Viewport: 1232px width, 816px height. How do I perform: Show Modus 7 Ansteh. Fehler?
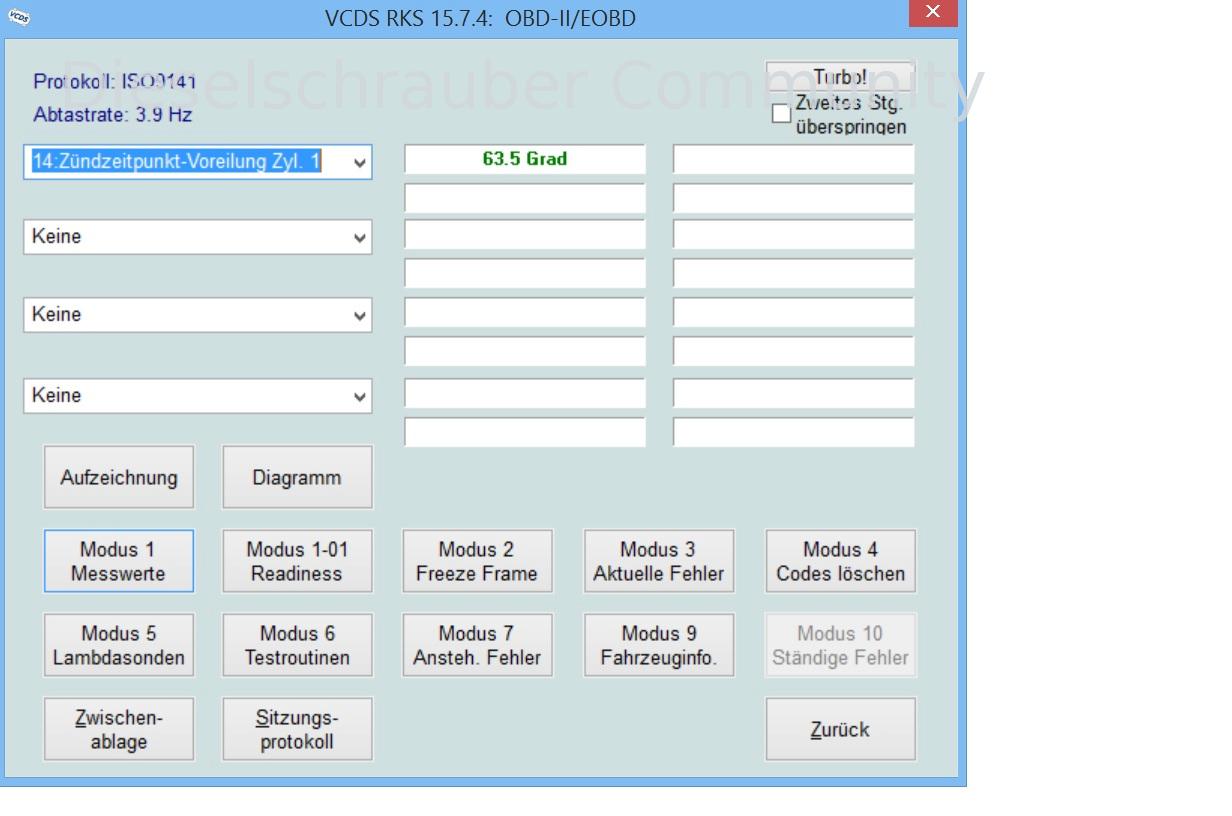(x=477, y=645)
